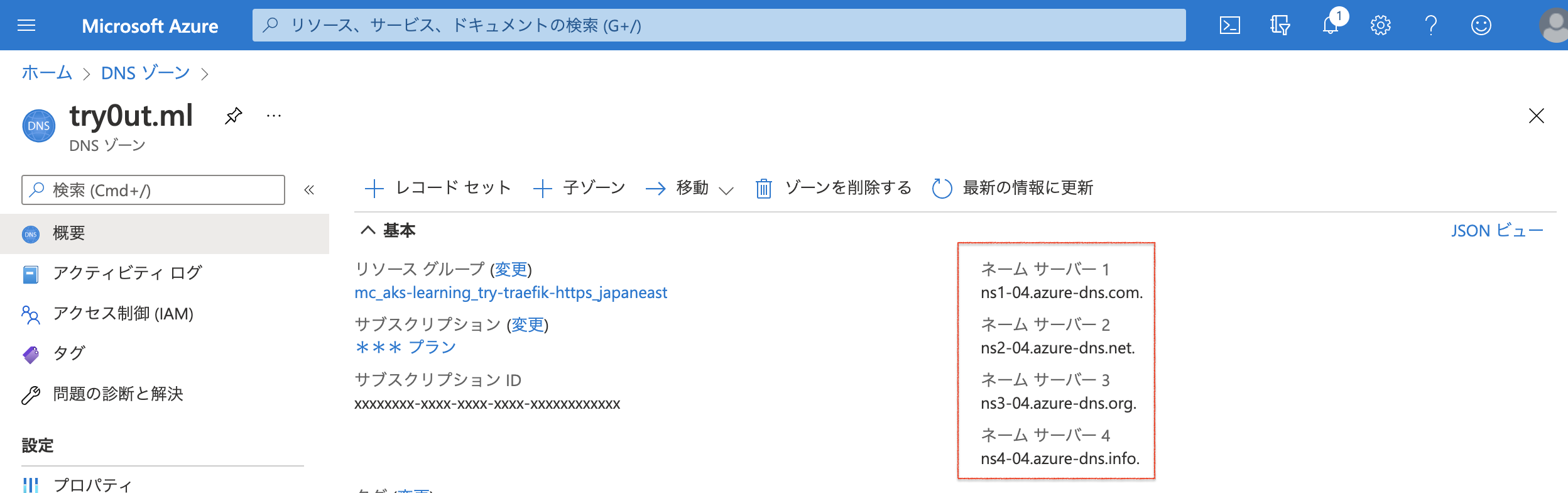Click ゾーンを削除する delete zone

(833, 188)
